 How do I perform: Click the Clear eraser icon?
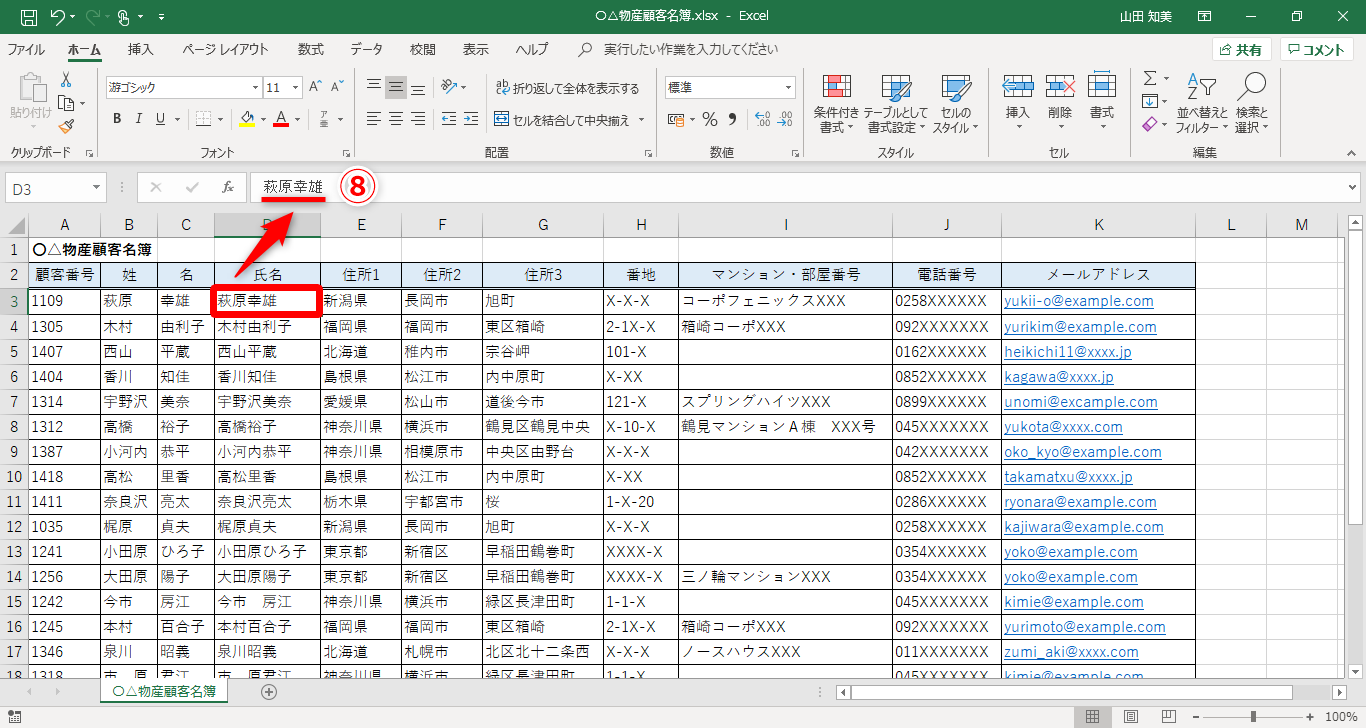(x=1150, y=124)
